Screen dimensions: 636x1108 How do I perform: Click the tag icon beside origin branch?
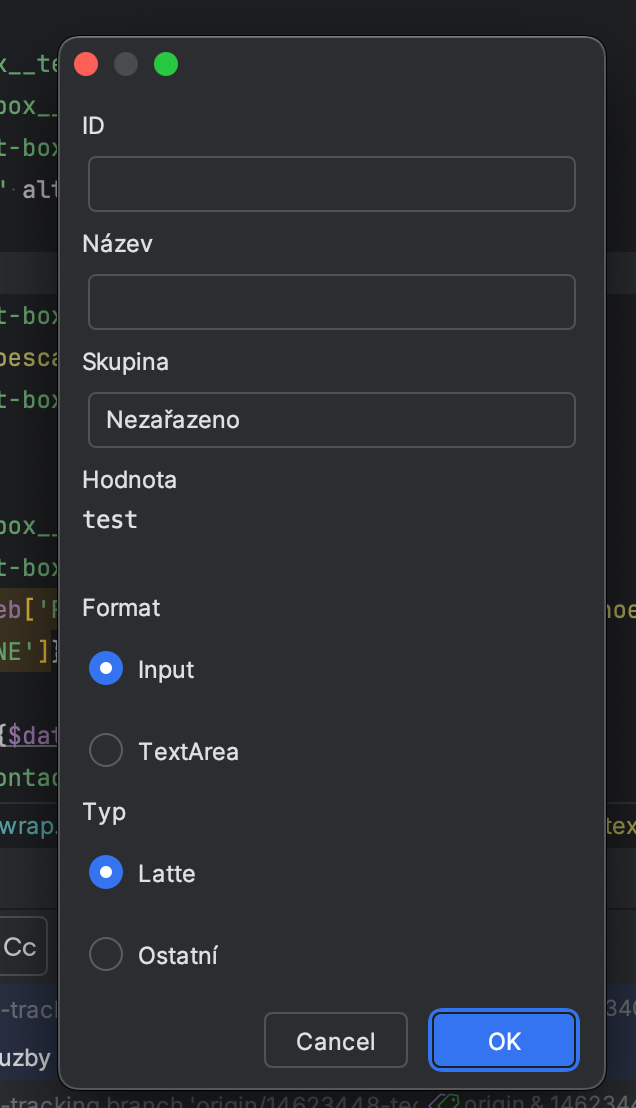(x=440, y=1101)
